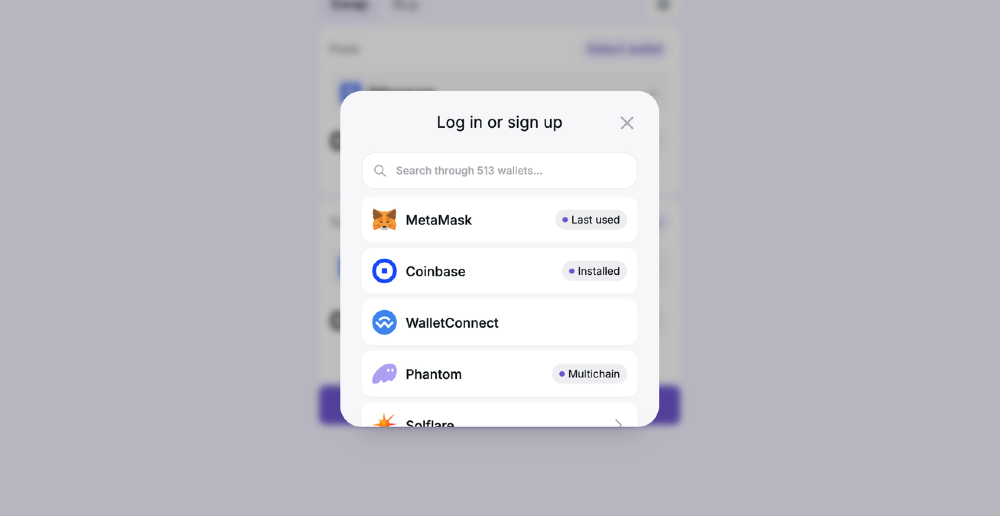Viewport: 1000px width, 516px height.
Task: Click the Coinbase blue circle icon
Action: pos(385,271)
